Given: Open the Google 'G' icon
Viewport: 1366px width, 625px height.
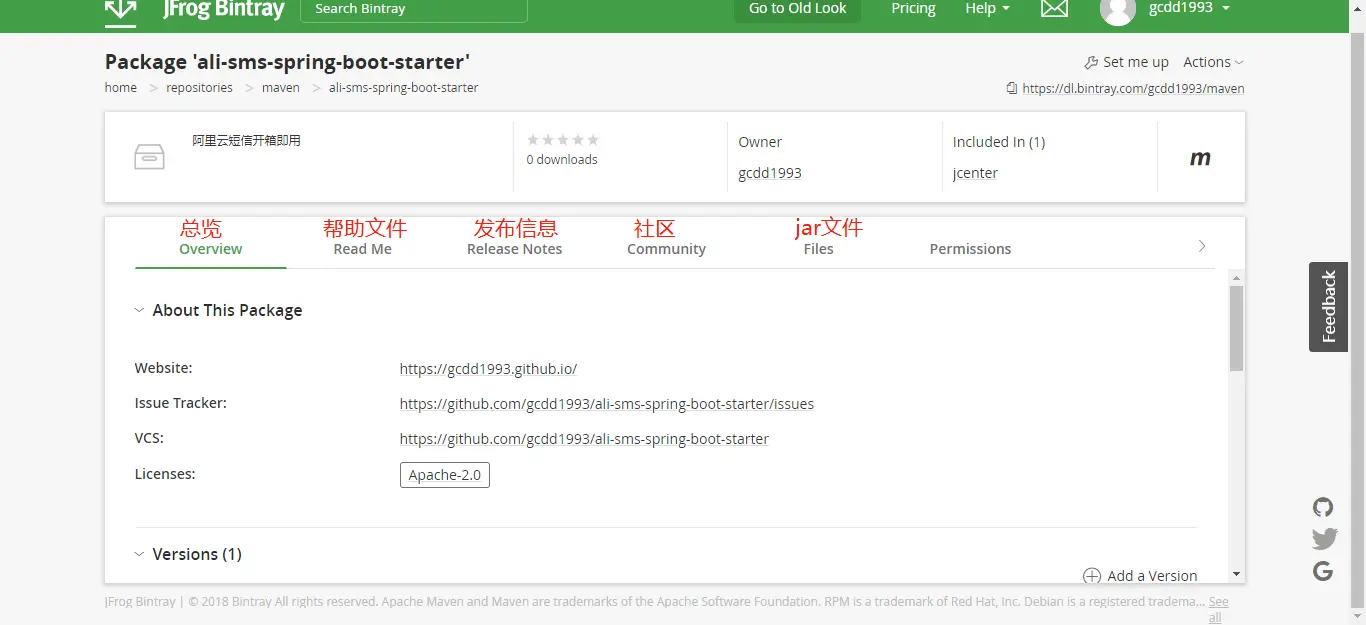Looking at the screenshot, I should [x=1323, y=572].
